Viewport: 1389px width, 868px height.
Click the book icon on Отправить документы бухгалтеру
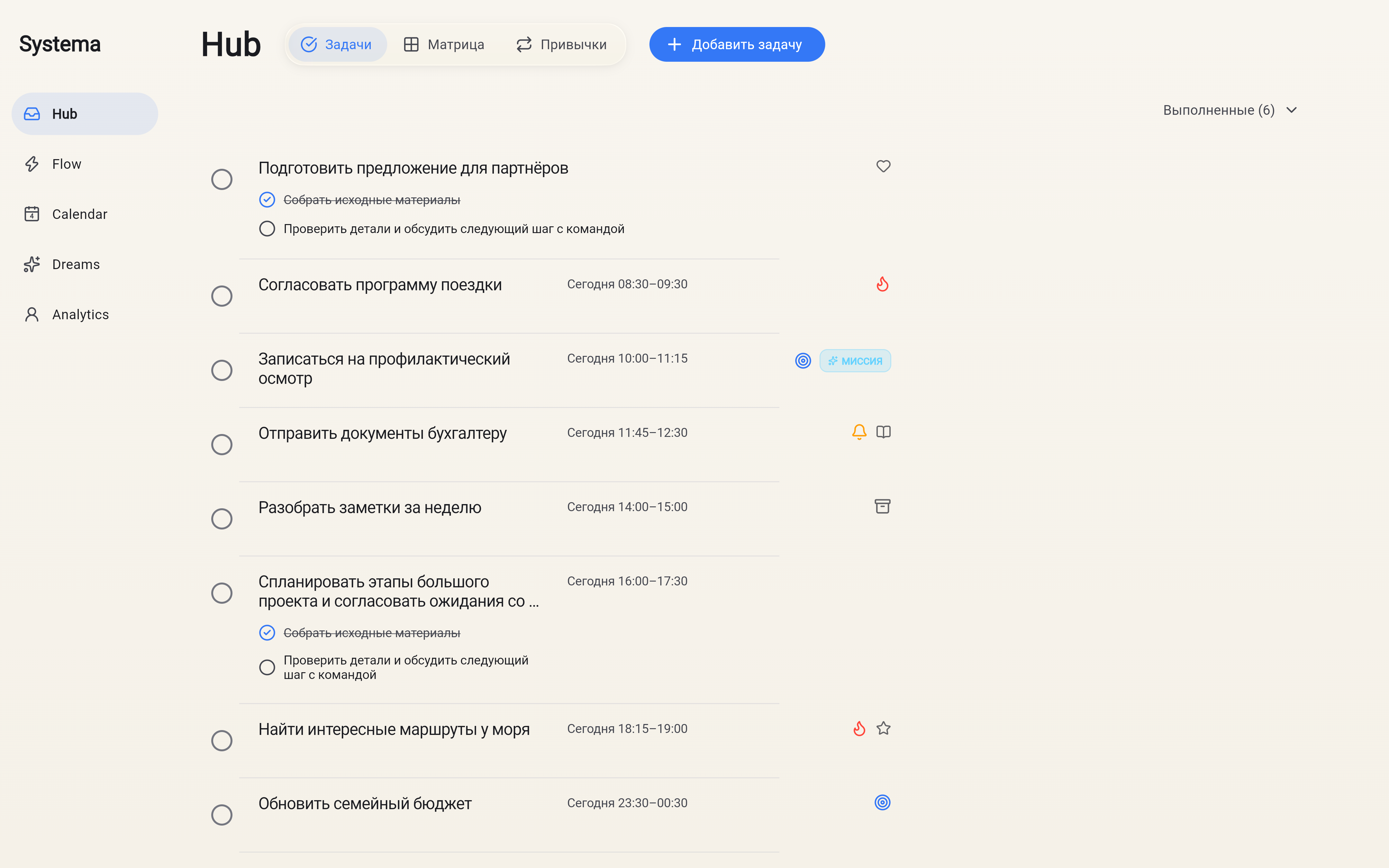883,432
